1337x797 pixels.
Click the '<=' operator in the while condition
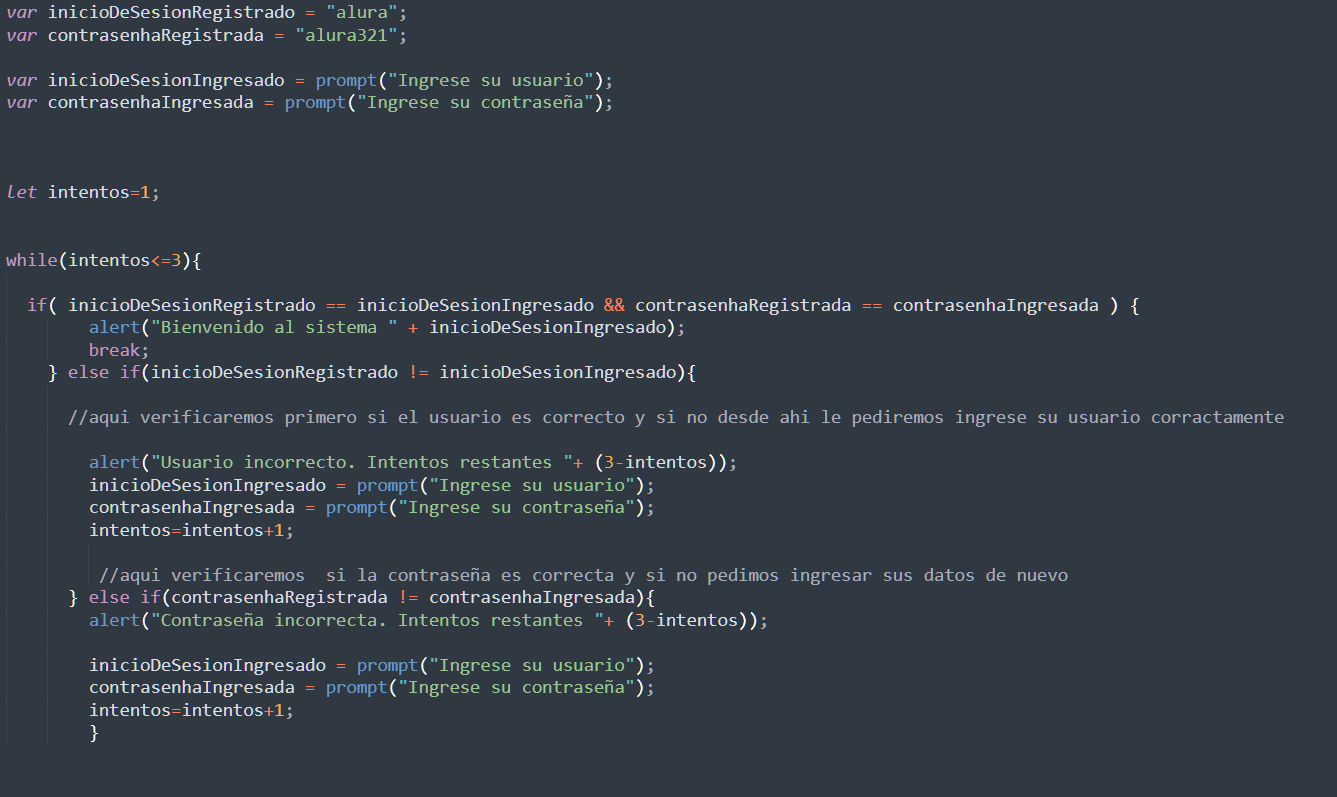[161, 260]
